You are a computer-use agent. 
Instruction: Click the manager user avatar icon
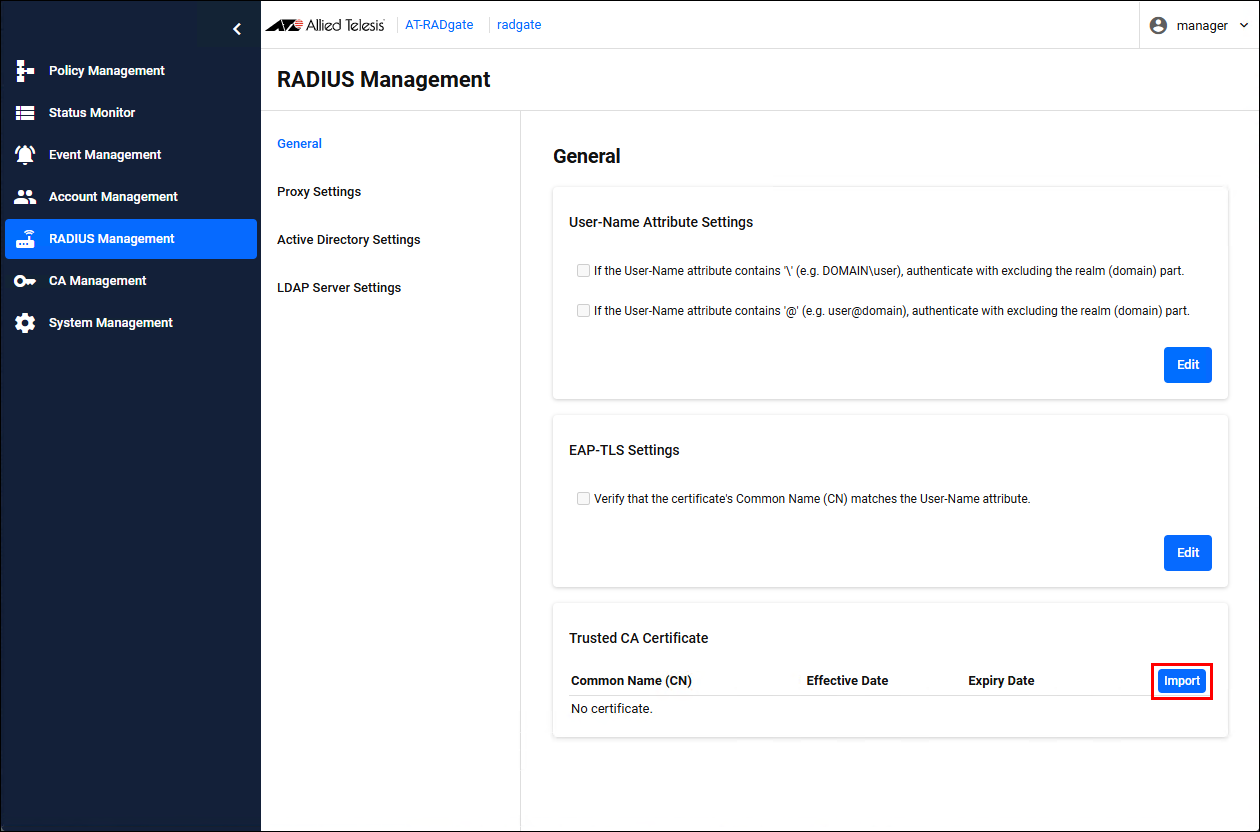coord(1158,26)
